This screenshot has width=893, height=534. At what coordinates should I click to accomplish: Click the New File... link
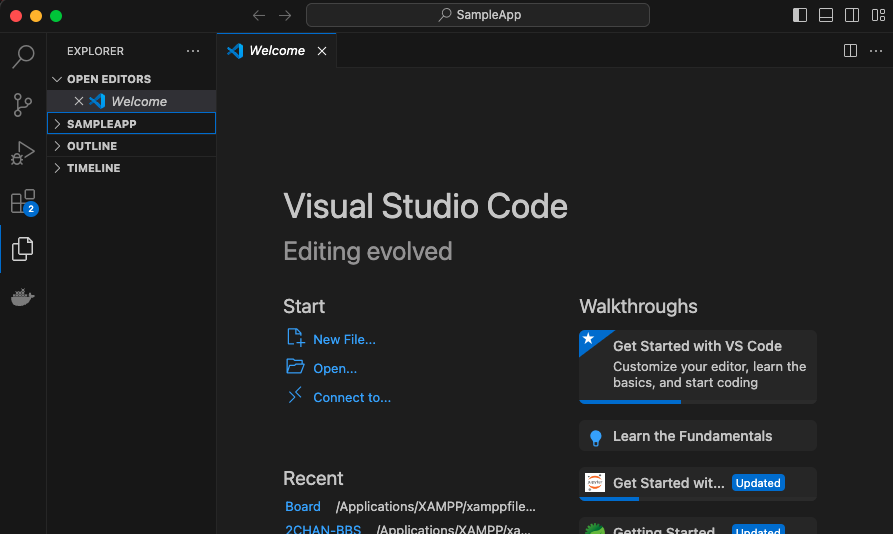pos(345,339)
